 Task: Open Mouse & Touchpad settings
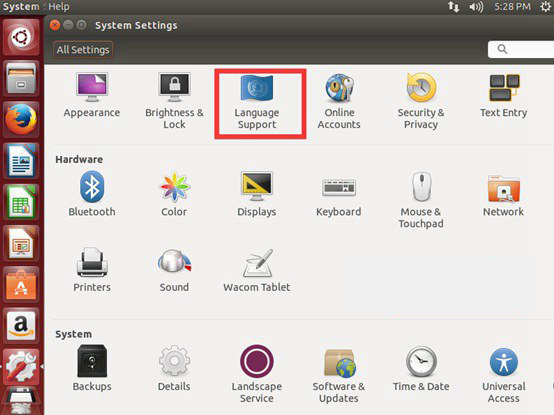pyautogui.click(x=421, y=200)
